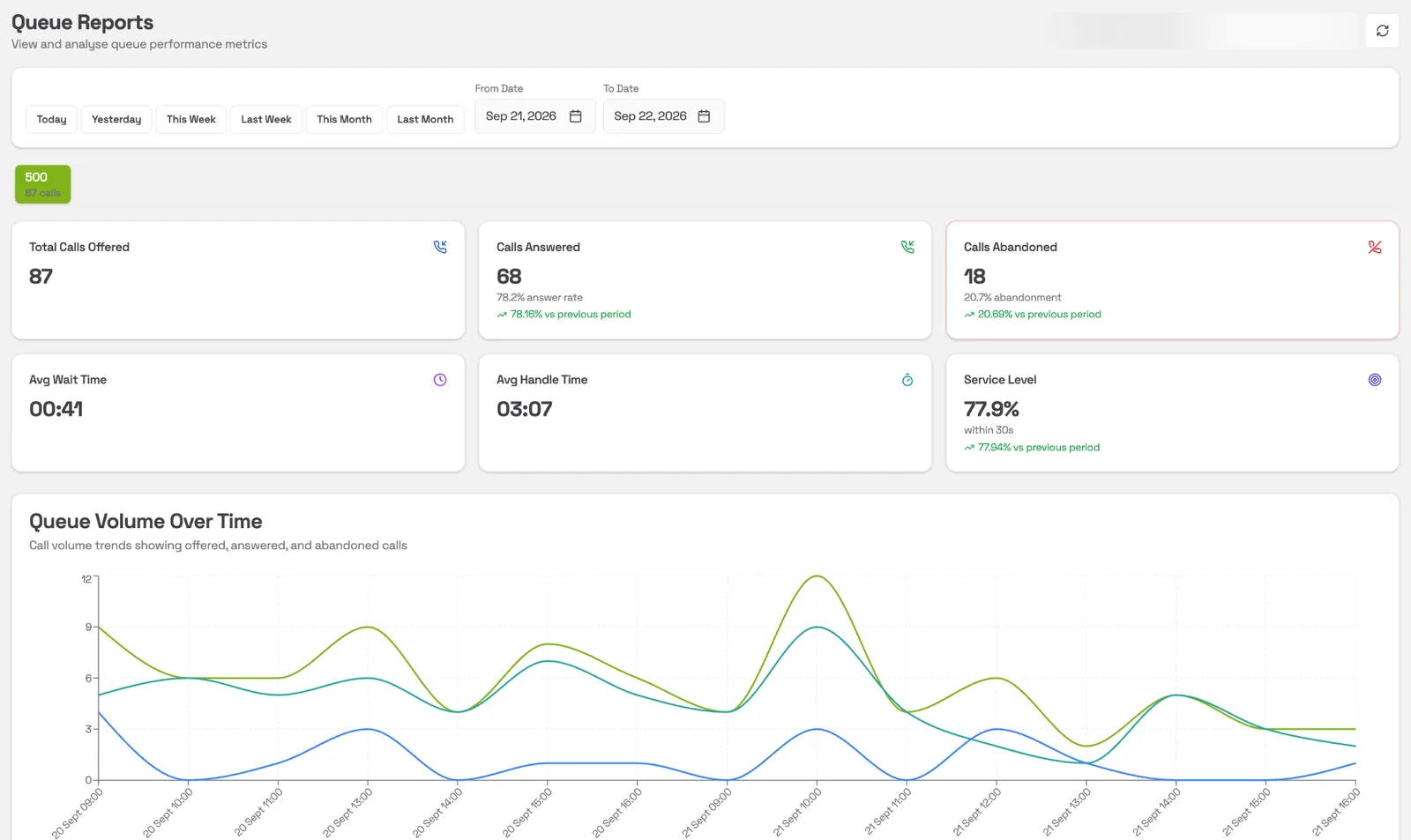The image size is (1411, 840).
Task: Choose the Last Week filter
Action: (266, 119)
